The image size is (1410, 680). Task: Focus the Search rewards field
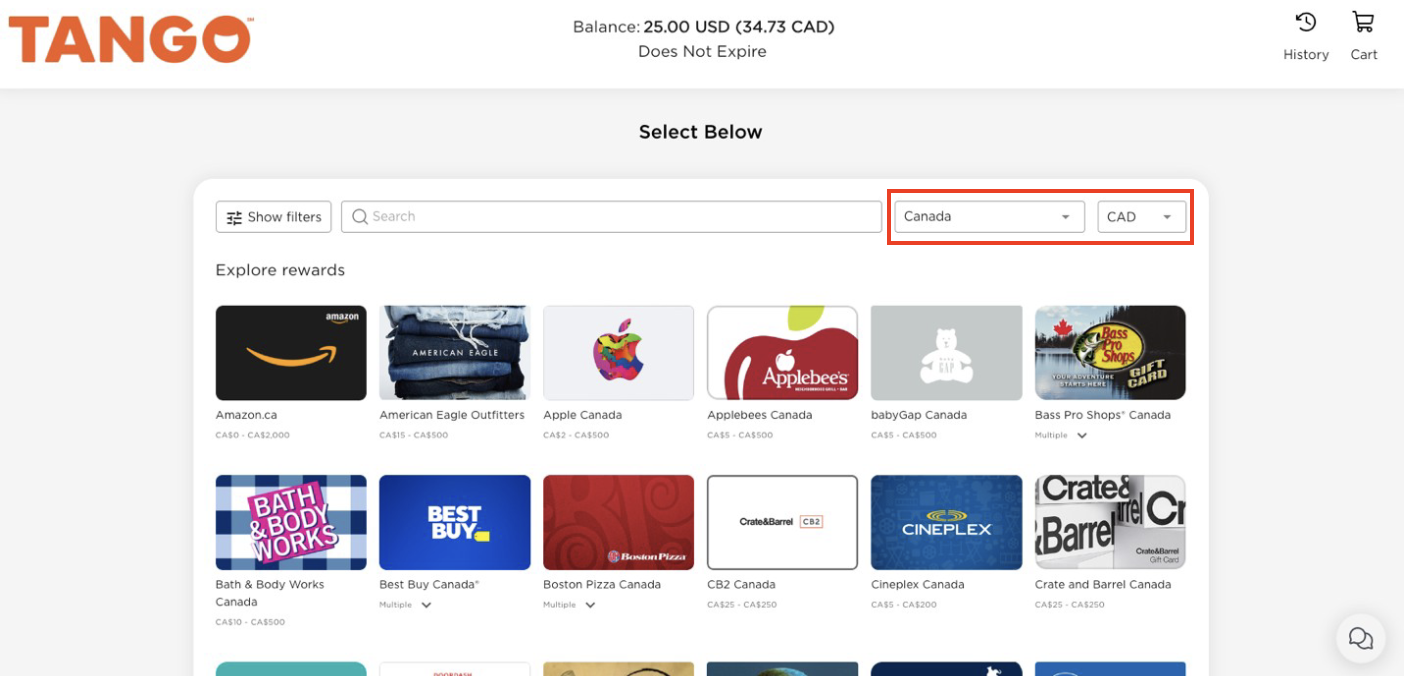point(614,218)
